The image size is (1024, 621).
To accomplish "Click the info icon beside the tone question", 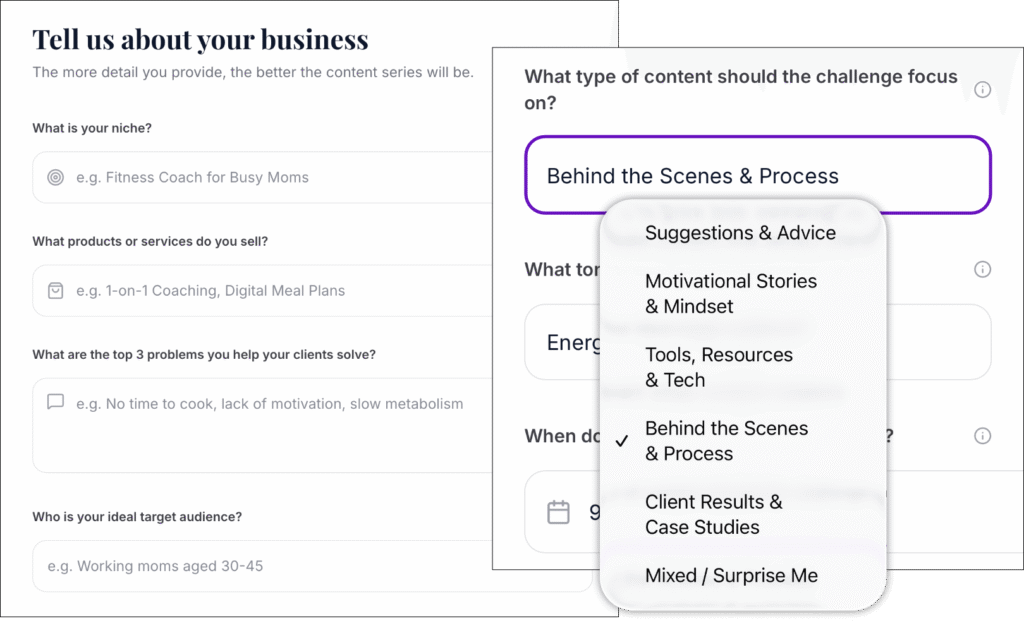I will click(982, 269).
